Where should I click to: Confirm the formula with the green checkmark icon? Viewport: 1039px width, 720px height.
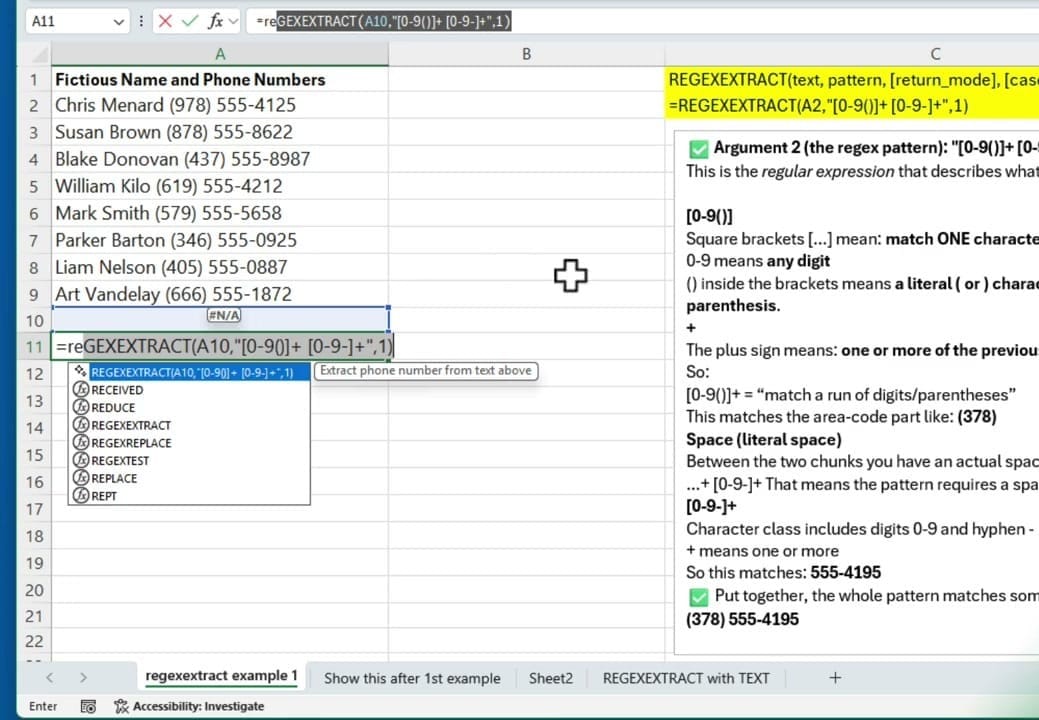click(x=190, y=21)
